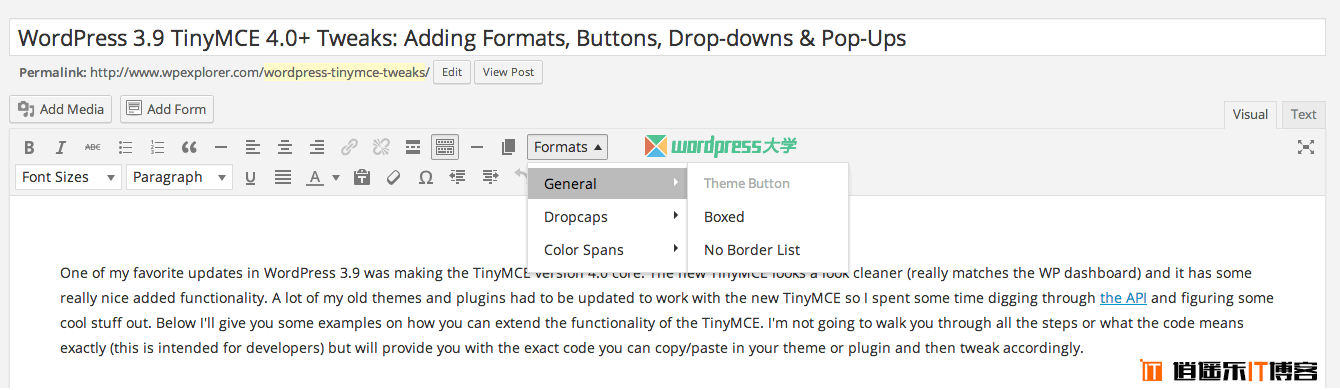
Task: Toggle italic formatting
Action: pos(60,148)
